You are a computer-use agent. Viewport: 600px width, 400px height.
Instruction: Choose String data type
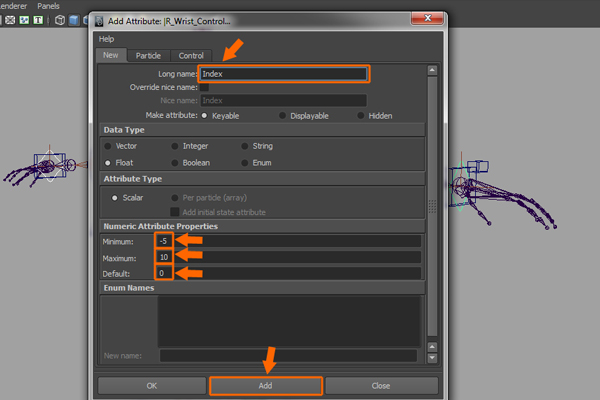click(x=245, y=146)
